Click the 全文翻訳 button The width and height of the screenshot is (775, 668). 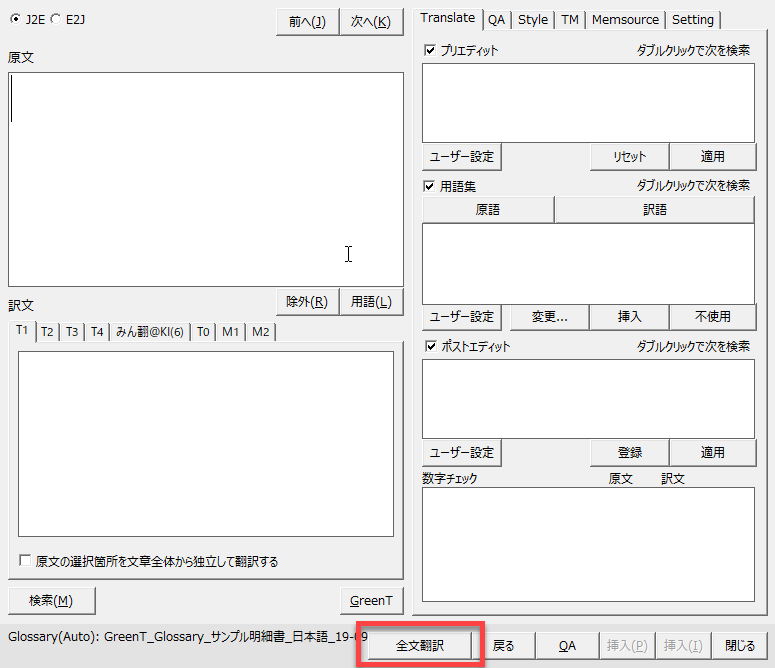click(420, 646)
